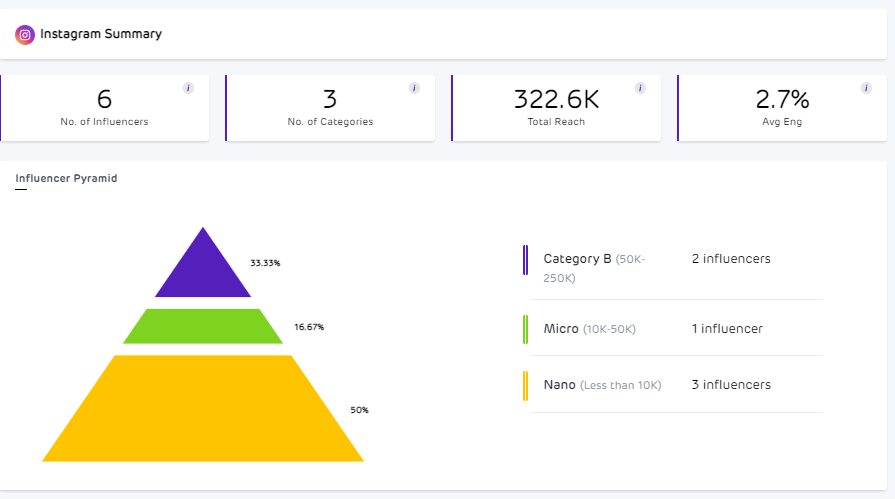Click the yellow bottom pyramid segment

[x=203, y=409]
